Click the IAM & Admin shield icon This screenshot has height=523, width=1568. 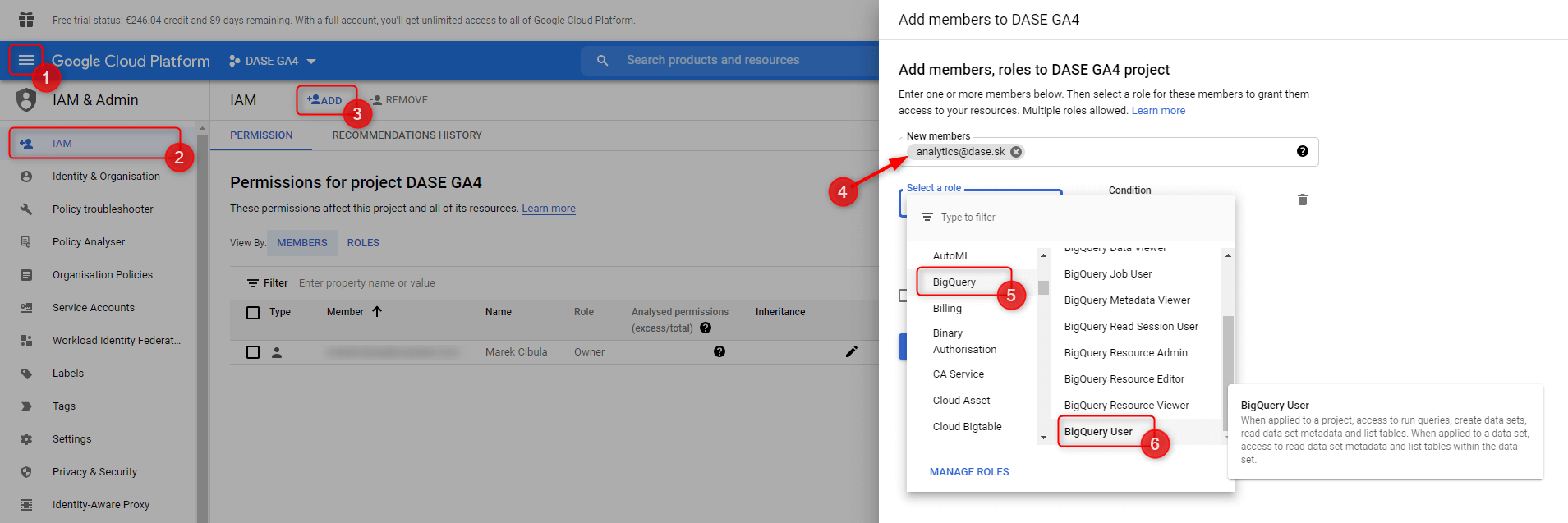point(26,100)
